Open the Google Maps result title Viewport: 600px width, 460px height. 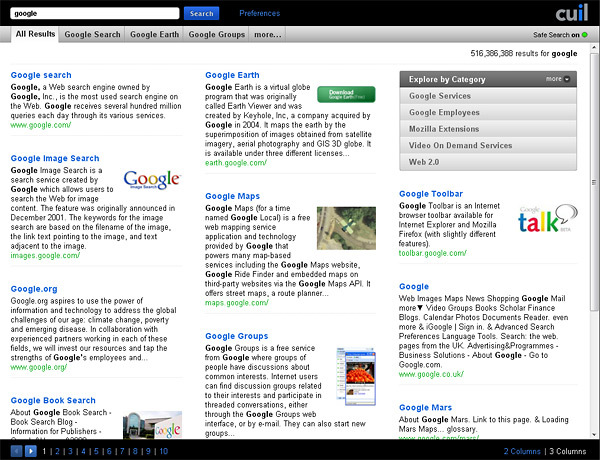tap(232, 196)
